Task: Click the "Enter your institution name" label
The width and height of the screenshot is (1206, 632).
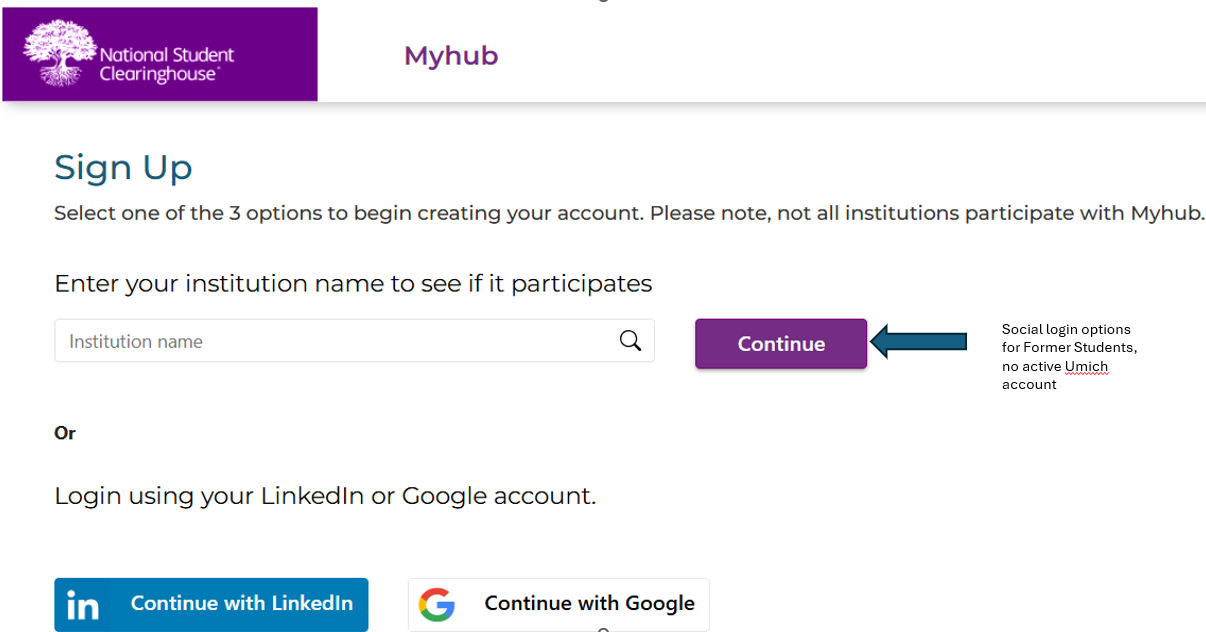Action: point(353,284)
